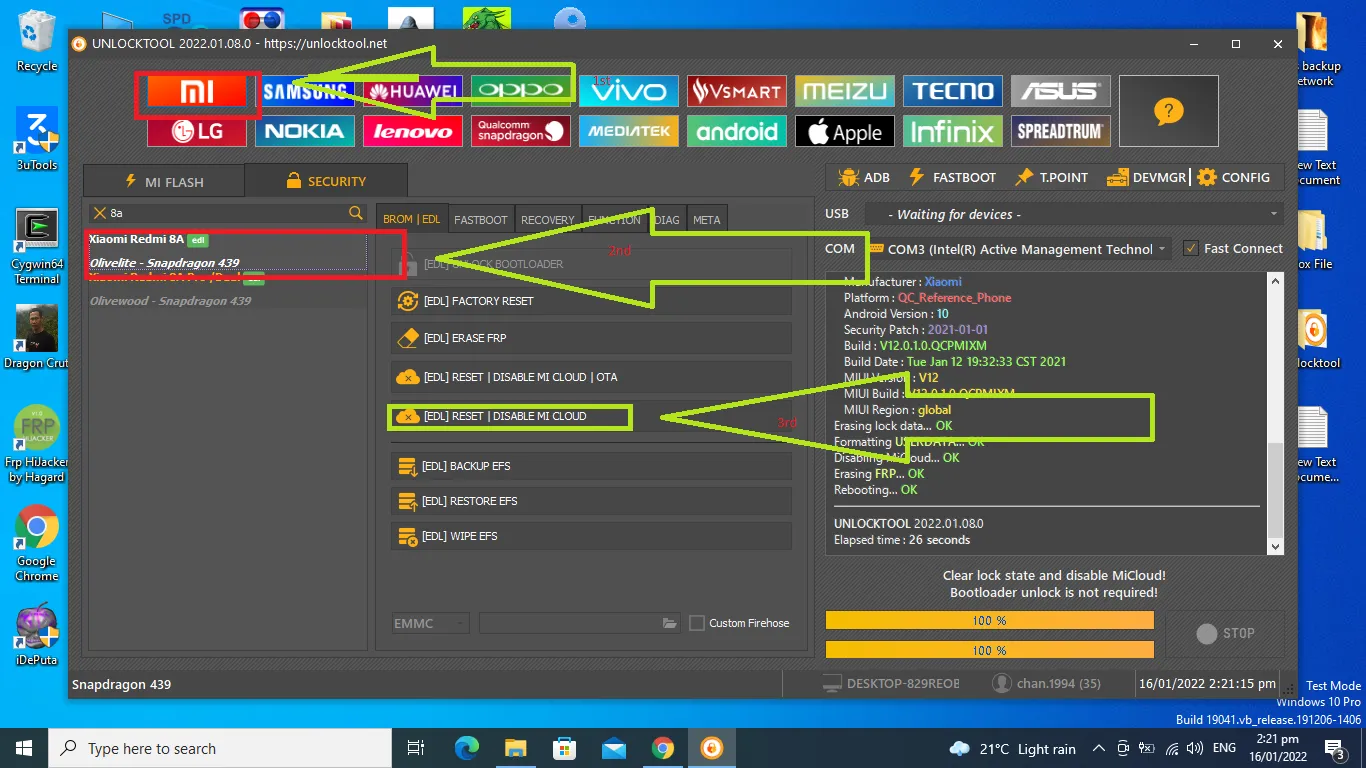Click the search magnifier icon
Viewport: 1366px width, 768px height.
pos(356,213)
